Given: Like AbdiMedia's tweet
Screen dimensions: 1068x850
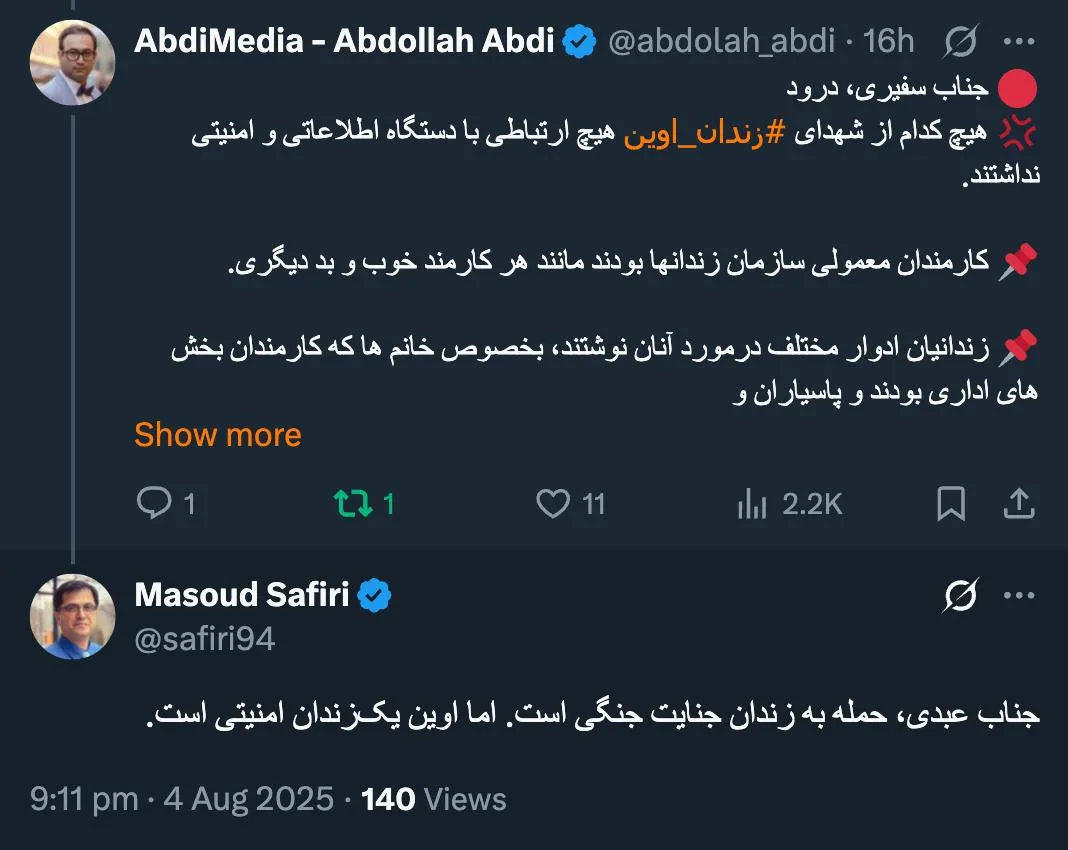Looking at the screenshot, I should (x=556, y=504).
